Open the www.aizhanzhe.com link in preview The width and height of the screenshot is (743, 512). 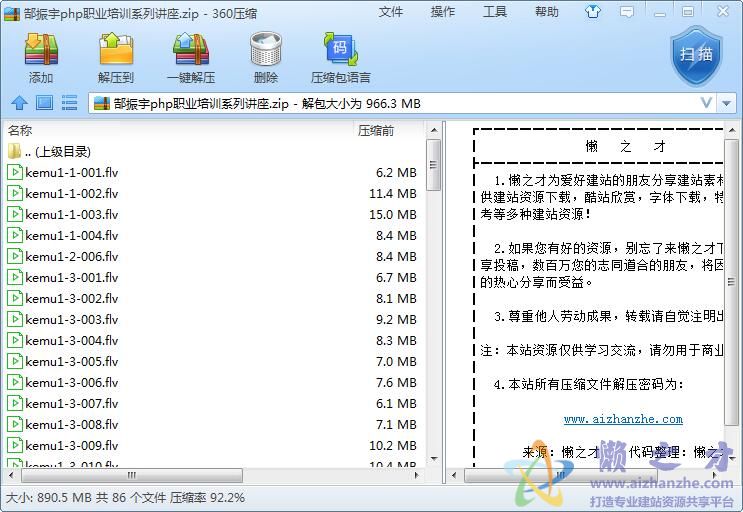(623, 419)
